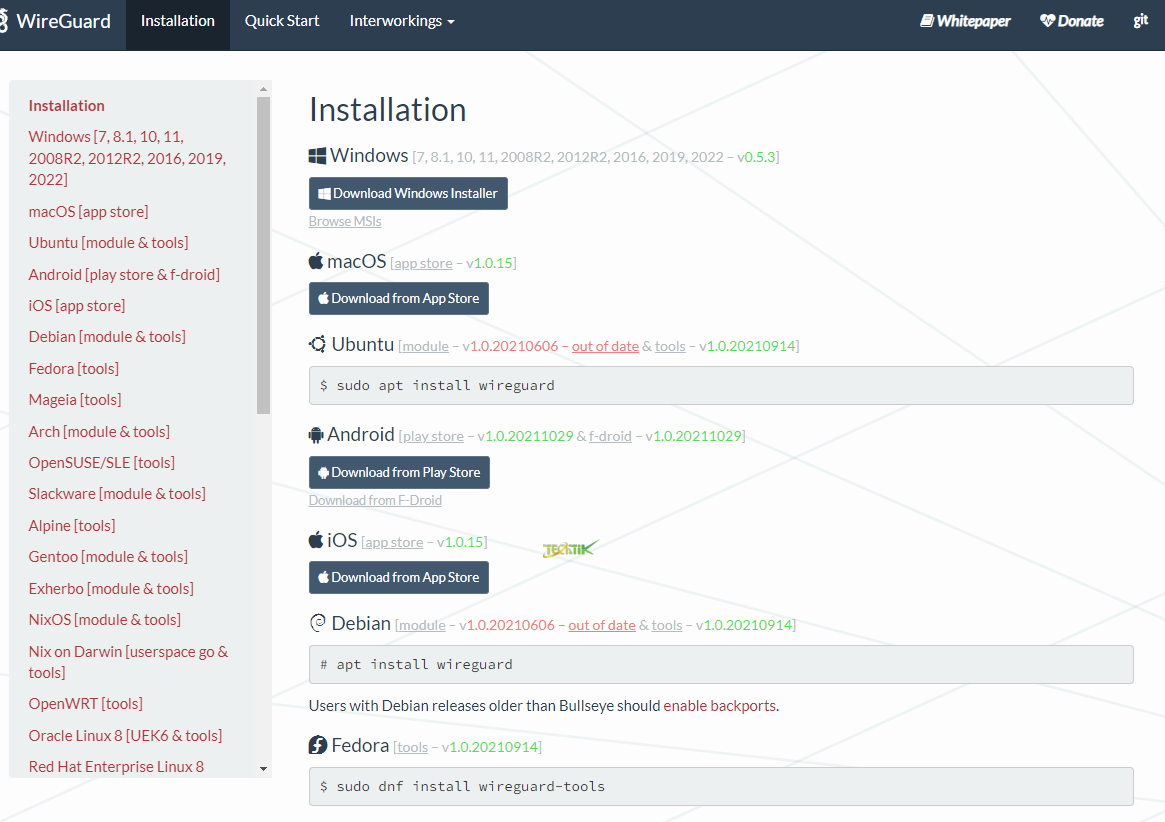Click iOS Download from App Store button
This screenshot has height=822, width=1165.
398,577
